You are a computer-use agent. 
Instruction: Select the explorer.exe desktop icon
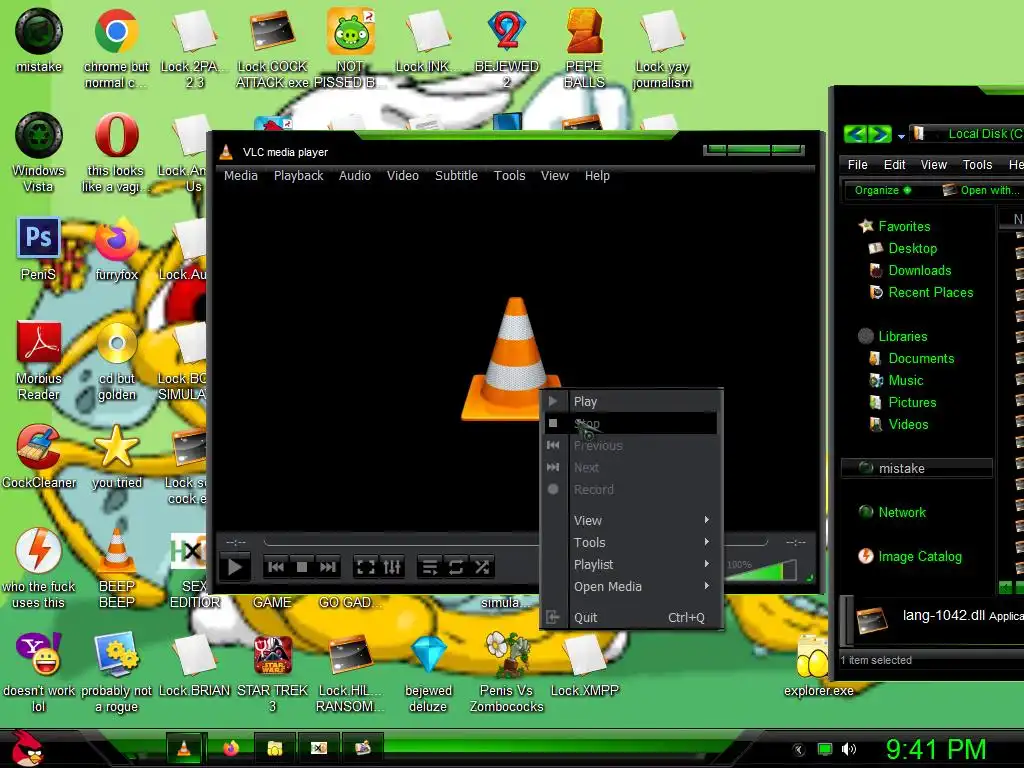pyautogui.click(x=818, y=665)
